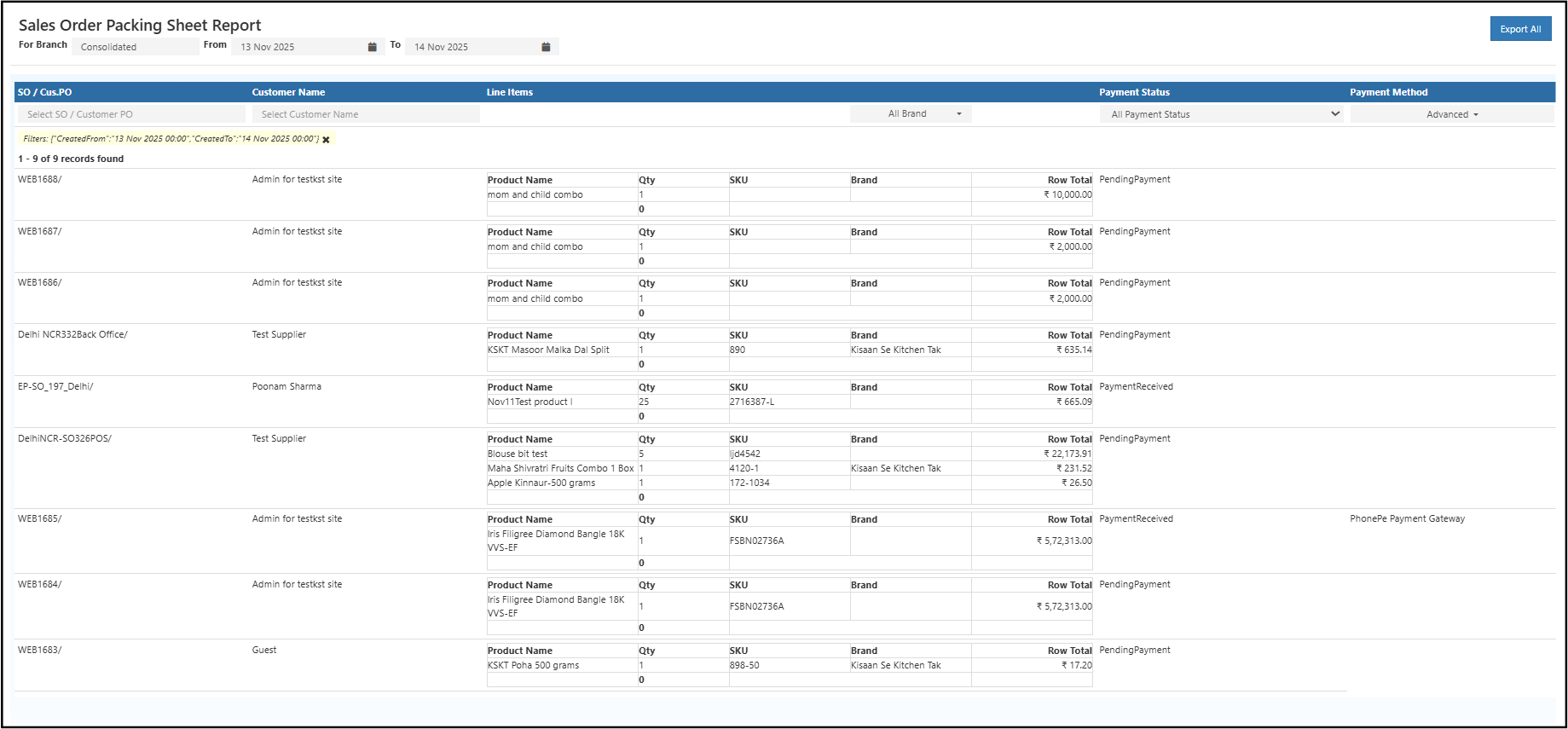Select order Delhi NCR332Back Office/
1568x729 pixels.
72,334
